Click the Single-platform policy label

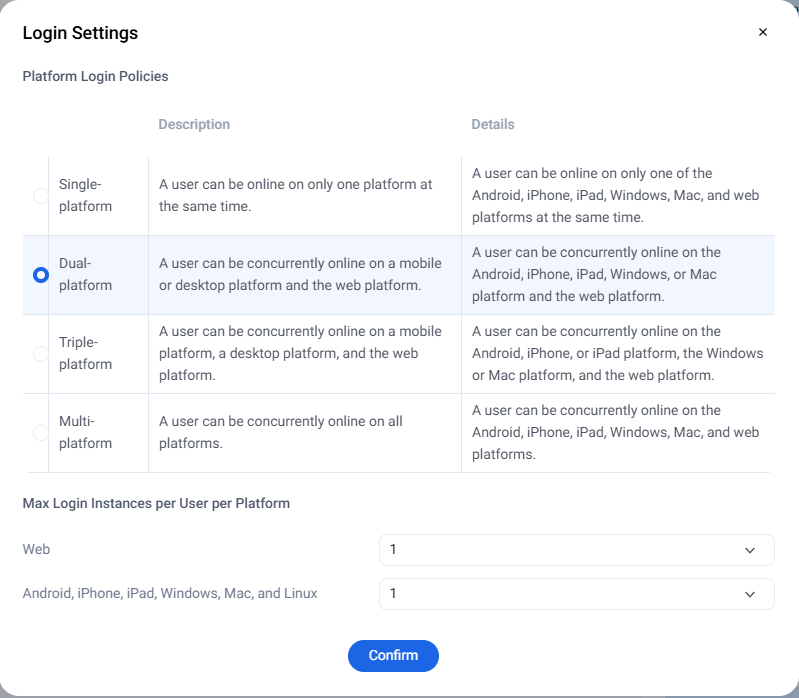[x=85, y=195]
